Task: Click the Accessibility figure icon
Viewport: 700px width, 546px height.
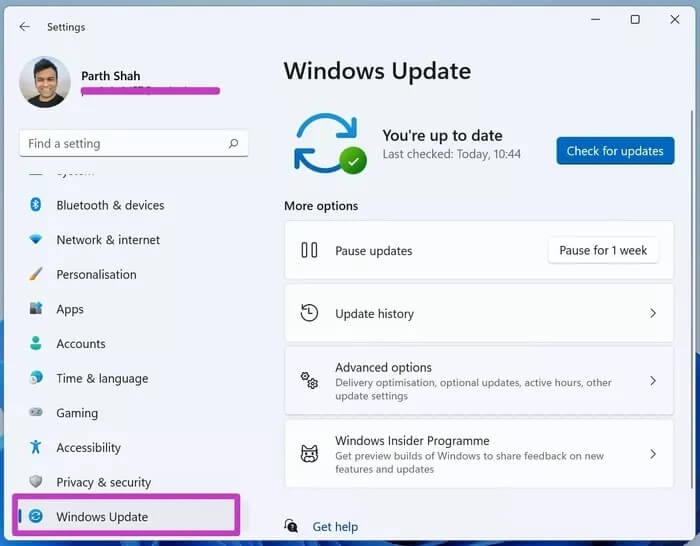Action: [36, 447]
